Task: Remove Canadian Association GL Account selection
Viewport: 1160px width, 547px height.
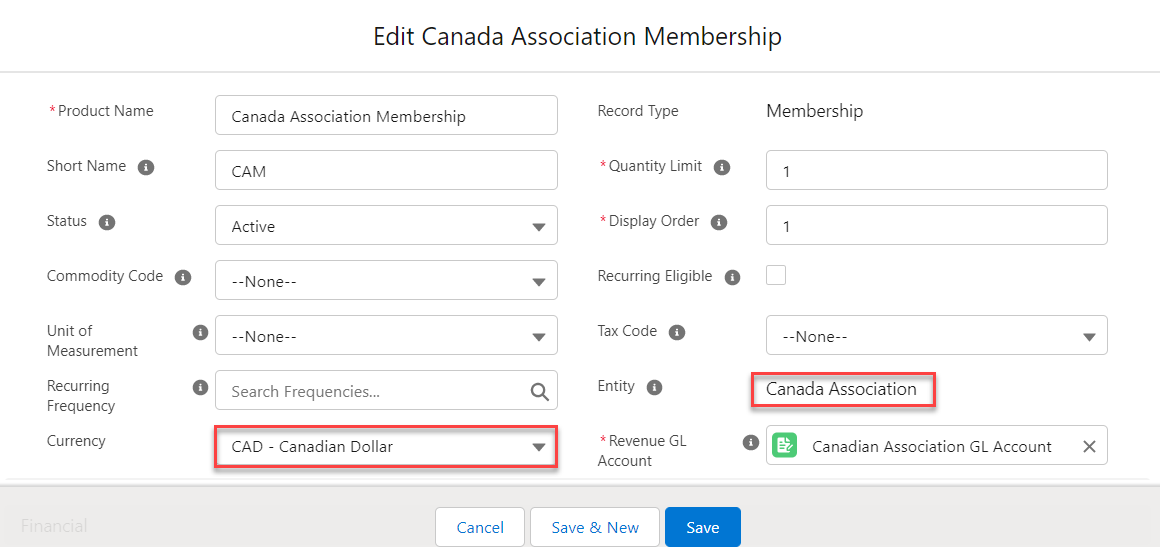Action: tap(1089, 447)
